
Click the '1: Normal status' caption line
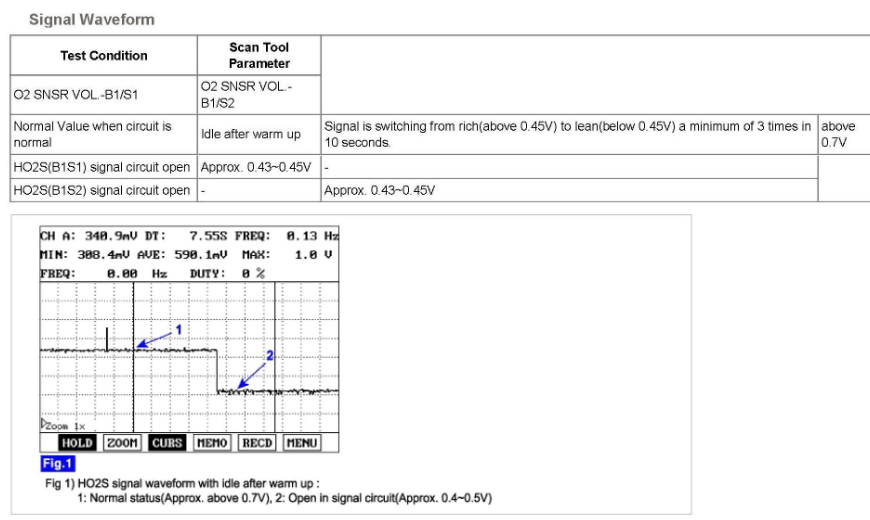pyautogui.click(x=284, y=498)
